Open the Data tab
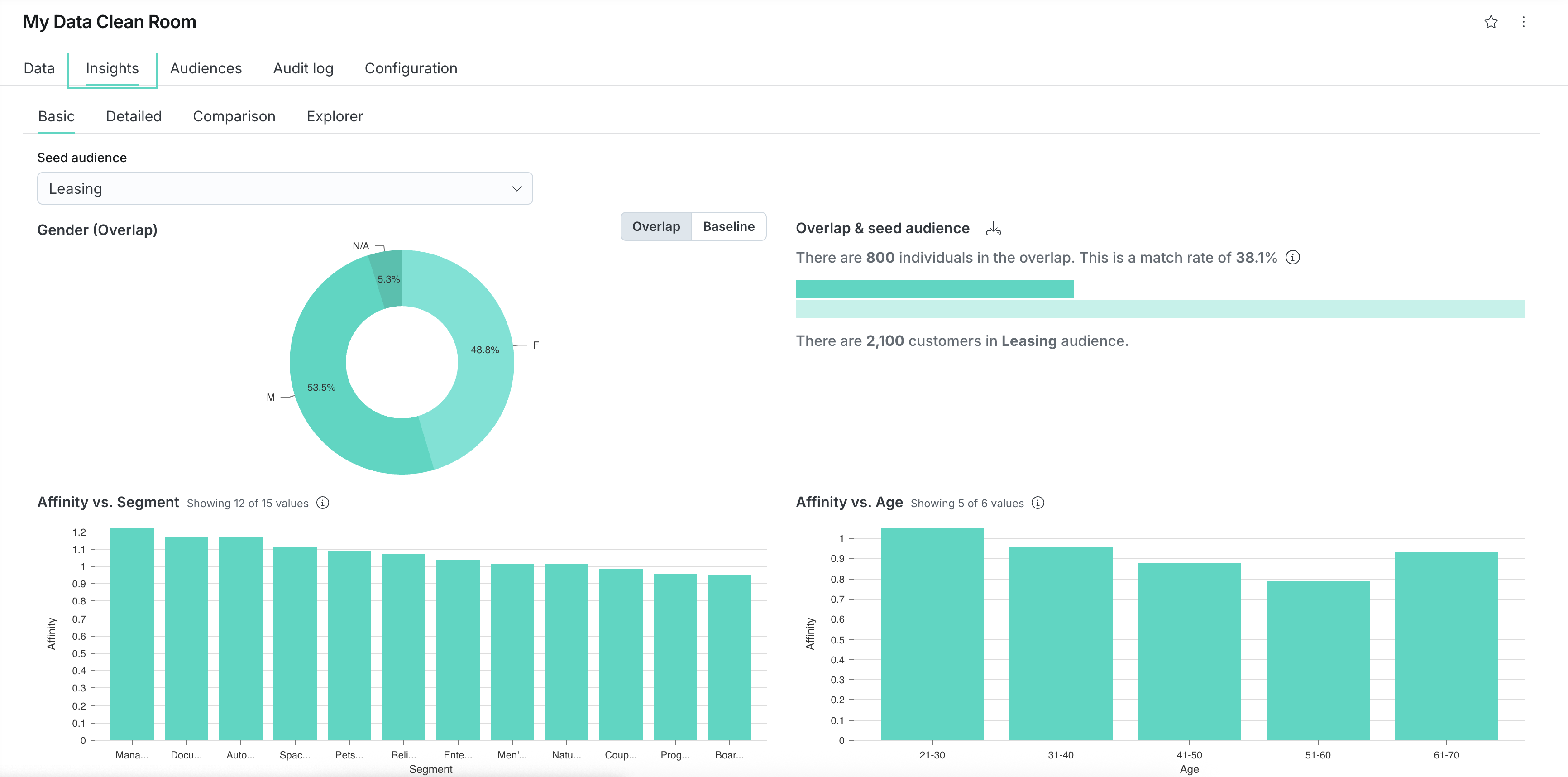The image size is (1568, 777). tap(39, 68)
